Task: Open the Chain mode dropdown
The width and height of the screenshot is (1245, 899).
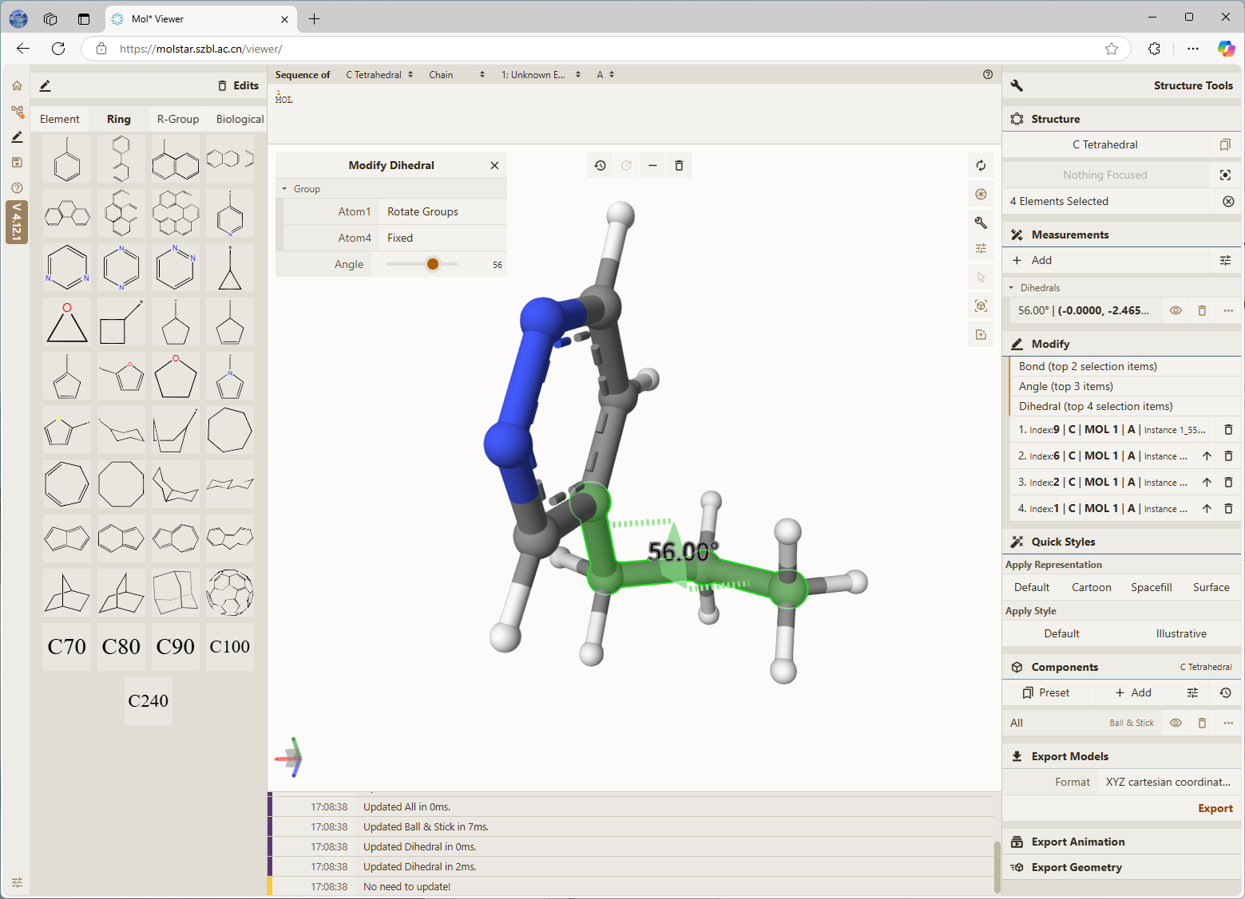Action: (x=456, y=75)
